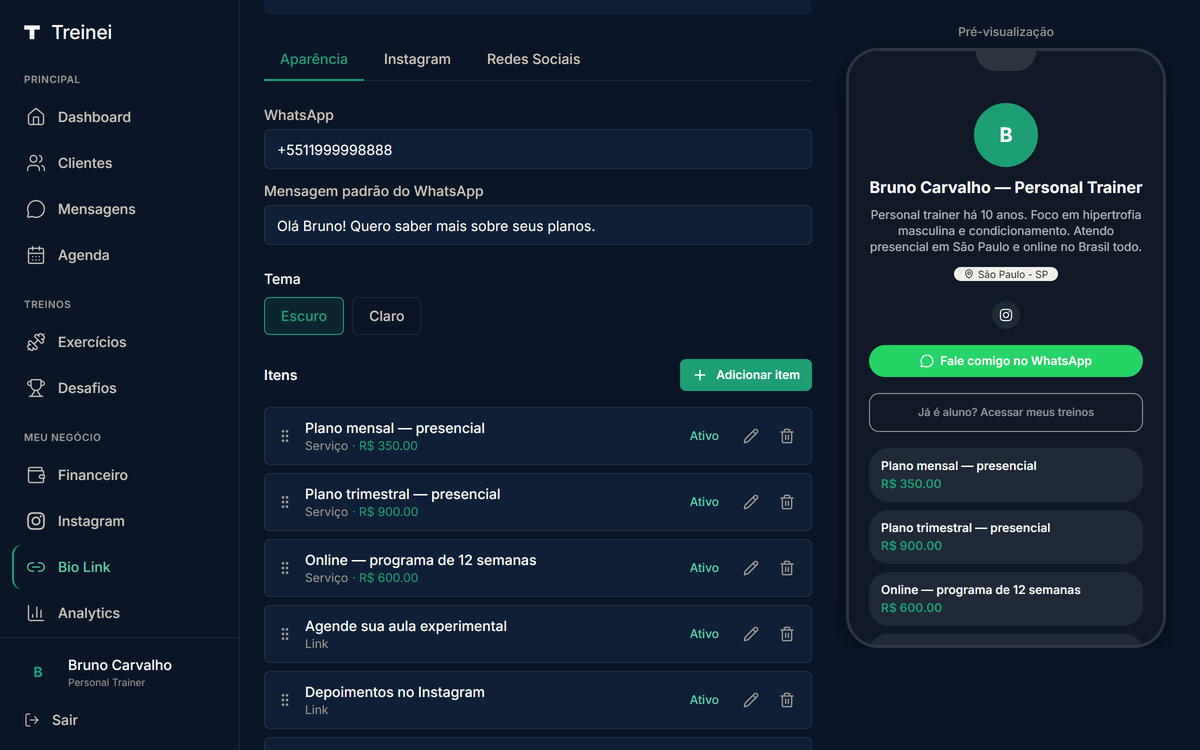This screenshot has height=750, width=1200.
Task: Grab drag handle of Plano trimestral item
Action: pyautogui.click(x=285, y=502)
